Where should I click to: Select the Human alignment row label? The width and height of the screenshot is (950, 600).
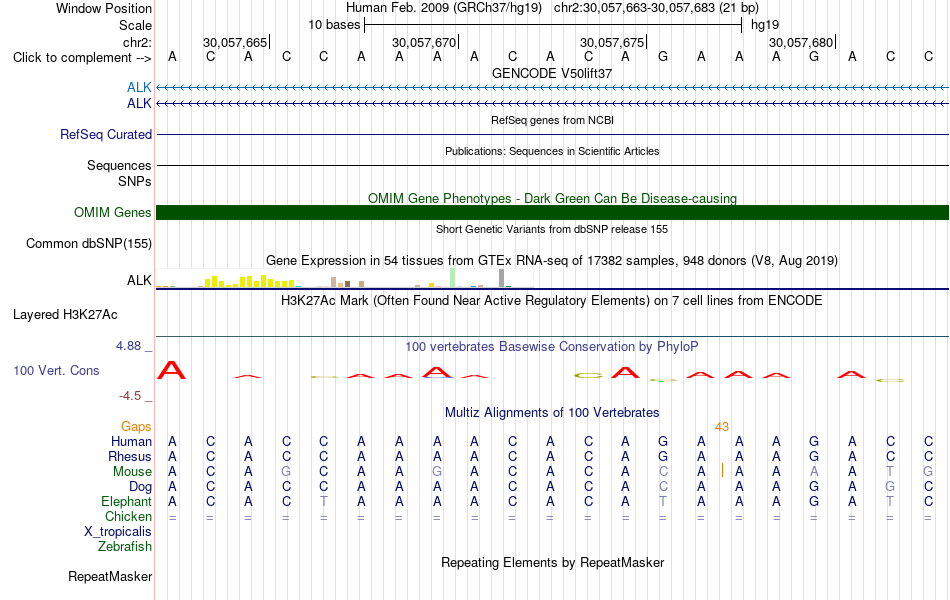(x=131, y=441)
